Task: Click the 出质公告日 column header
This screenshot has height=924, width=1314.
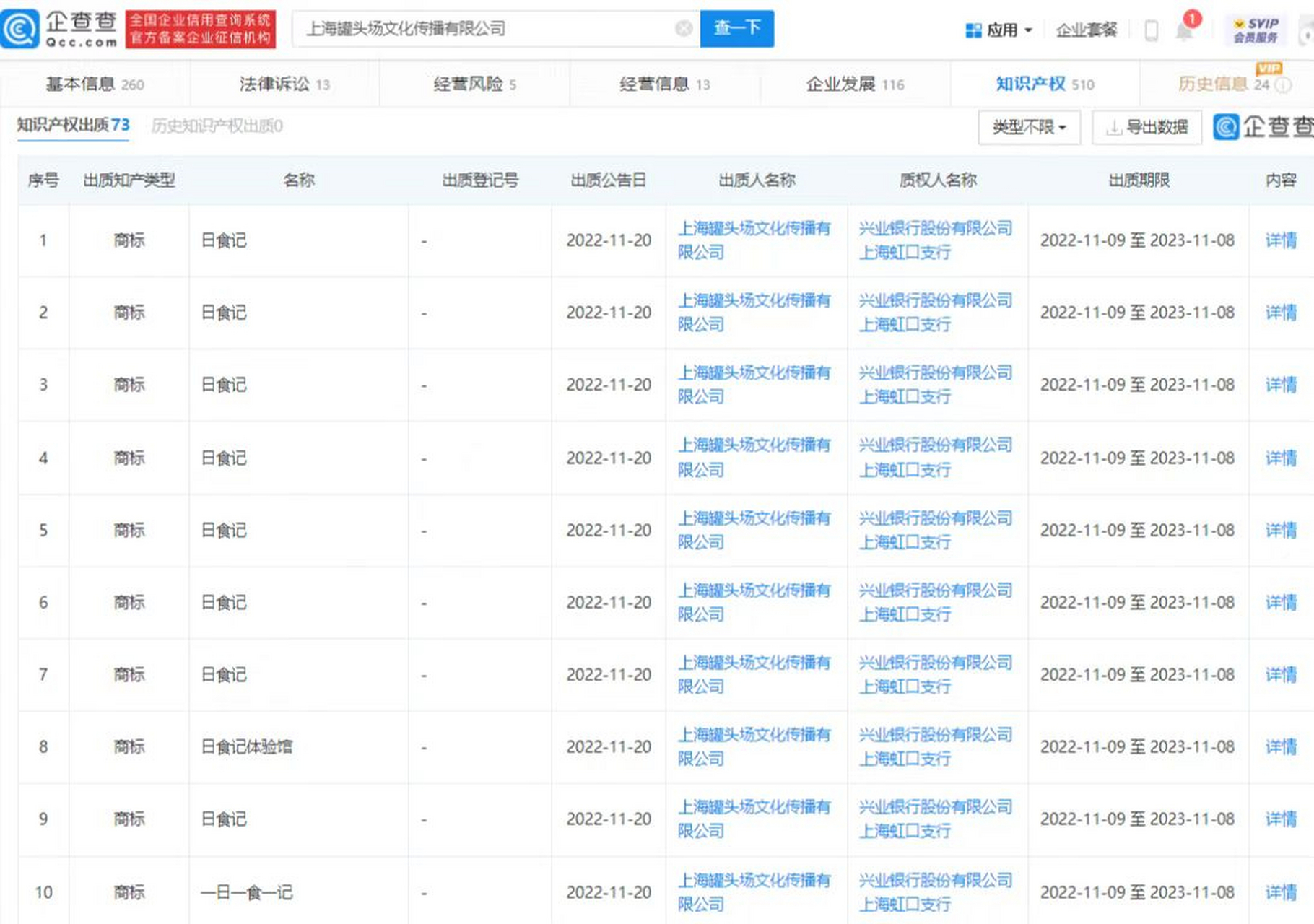Action: pos(608,180)
